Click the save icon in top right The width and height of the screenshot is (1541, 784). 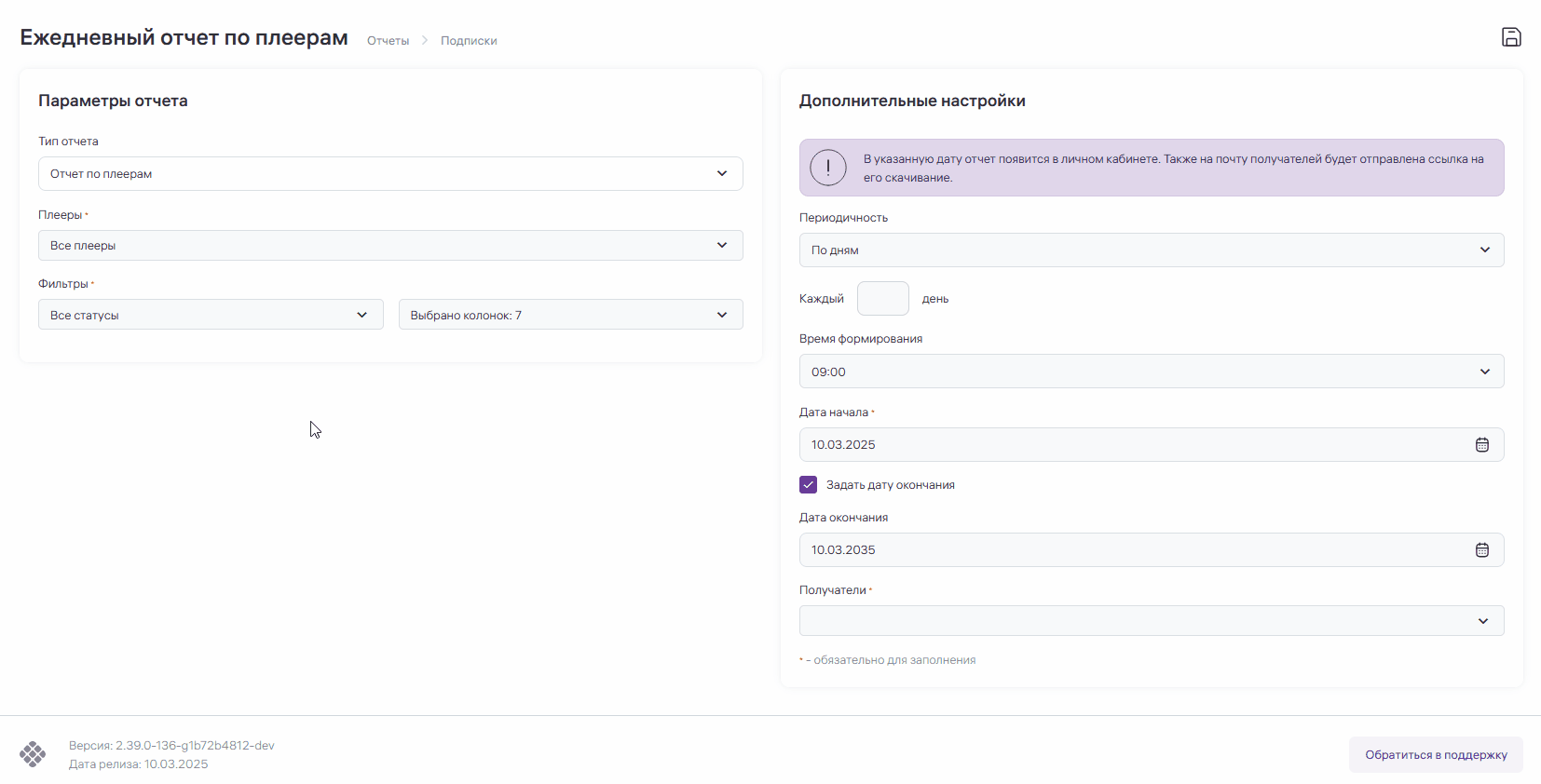1511,37
